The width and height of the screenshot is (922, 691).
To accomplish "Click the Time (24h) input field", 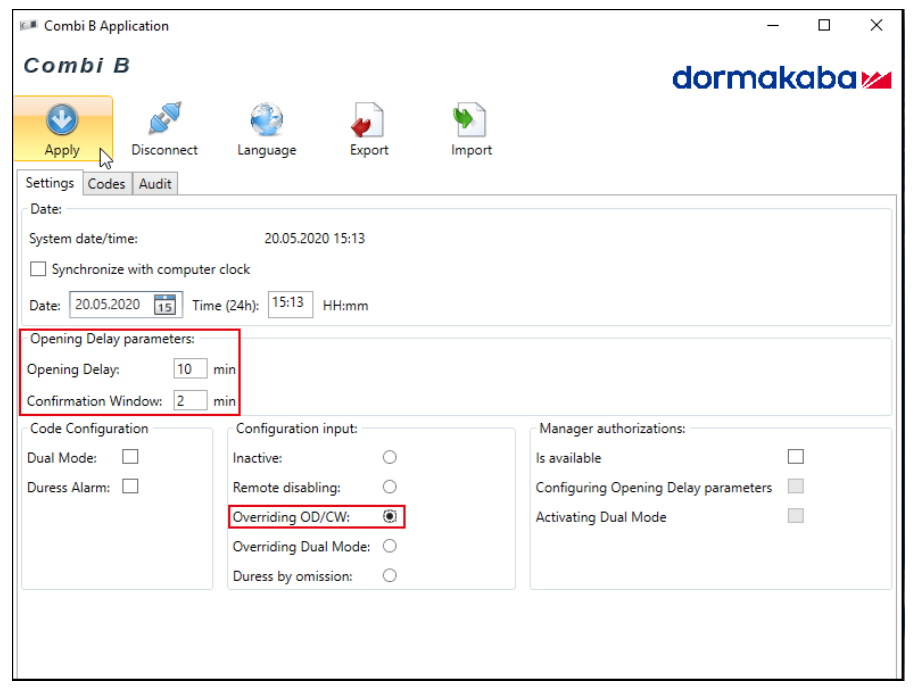I will (x=291, y=304).
